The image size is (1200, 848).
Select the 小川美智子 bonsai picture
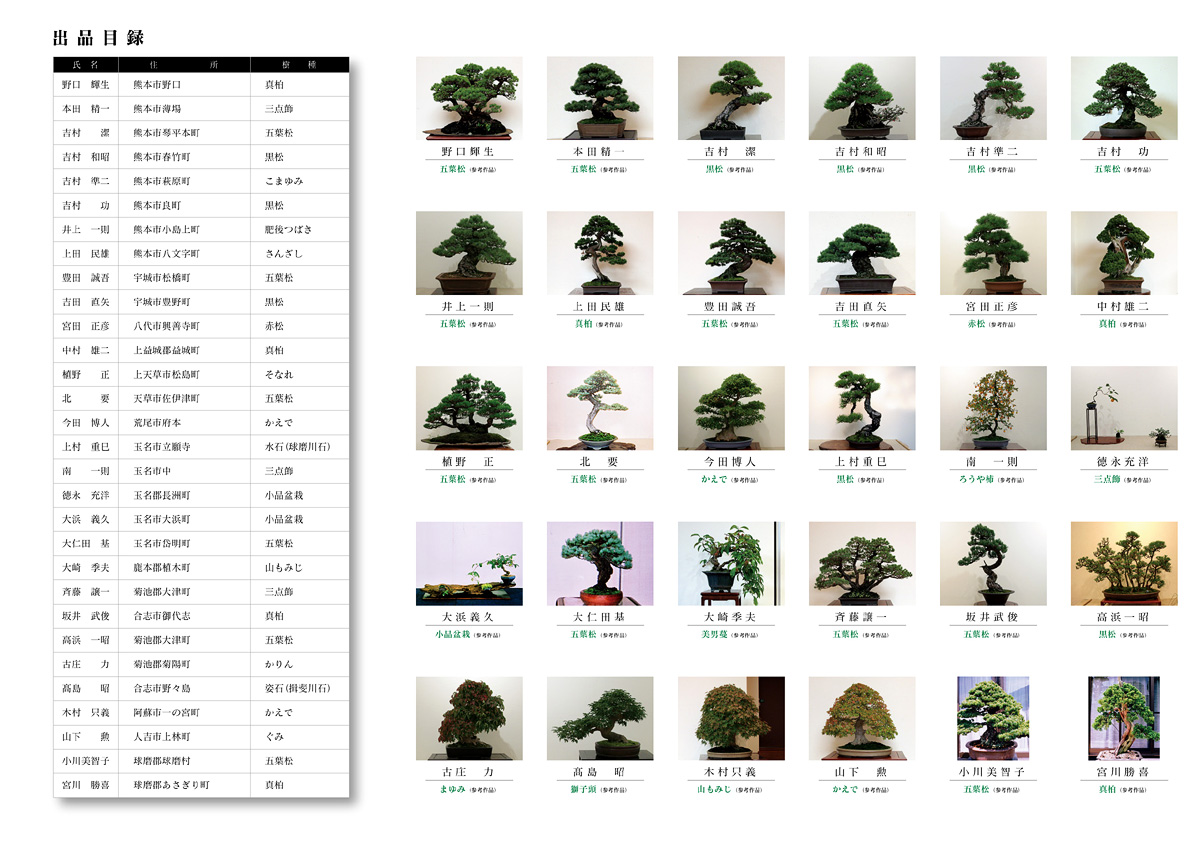pos(993,718)
